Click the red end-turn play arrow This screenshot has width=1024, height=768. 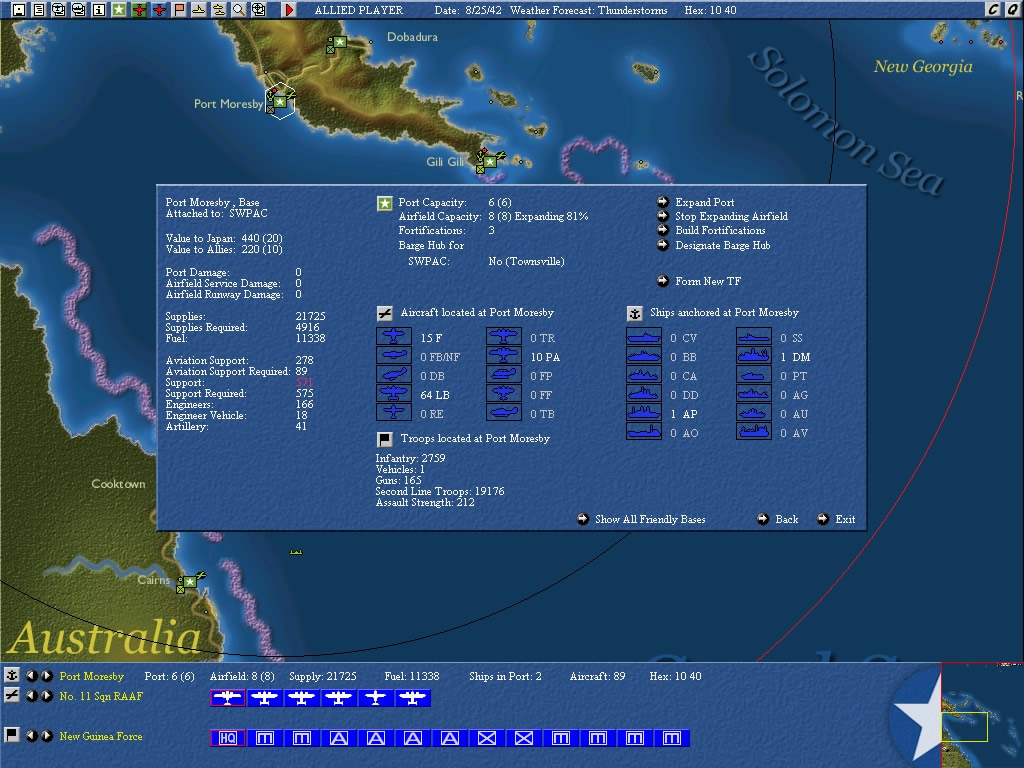tap(289, 10)
